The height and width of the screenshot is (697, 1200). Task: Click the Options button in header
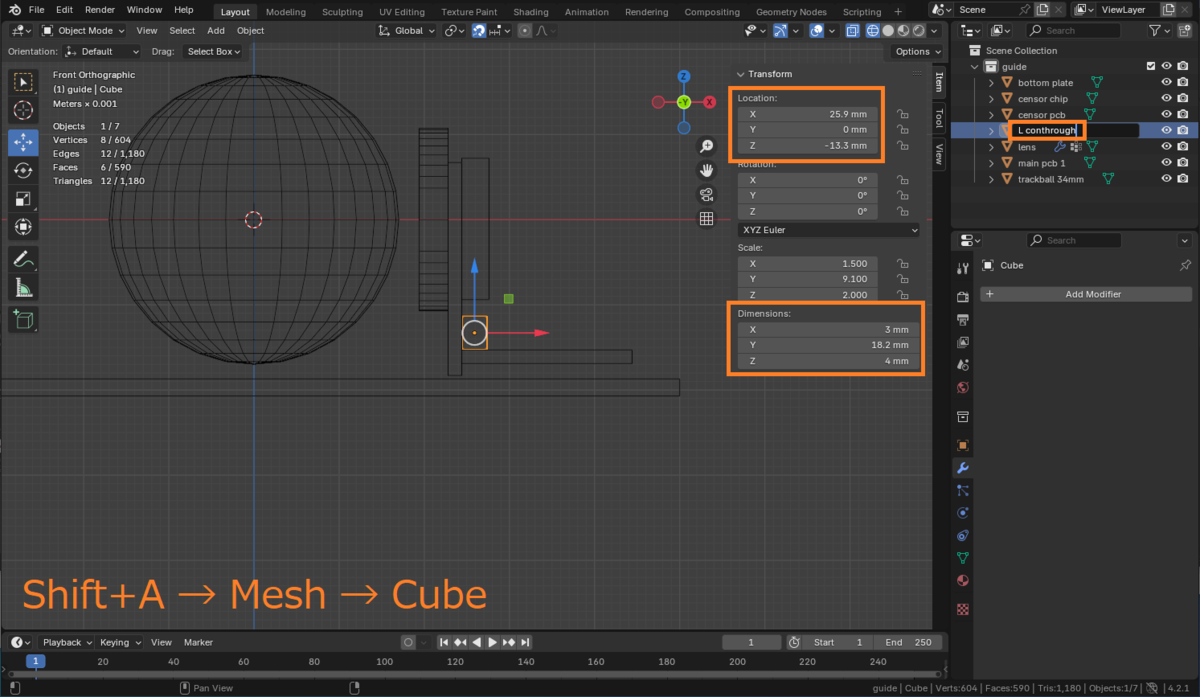point(917,52)
